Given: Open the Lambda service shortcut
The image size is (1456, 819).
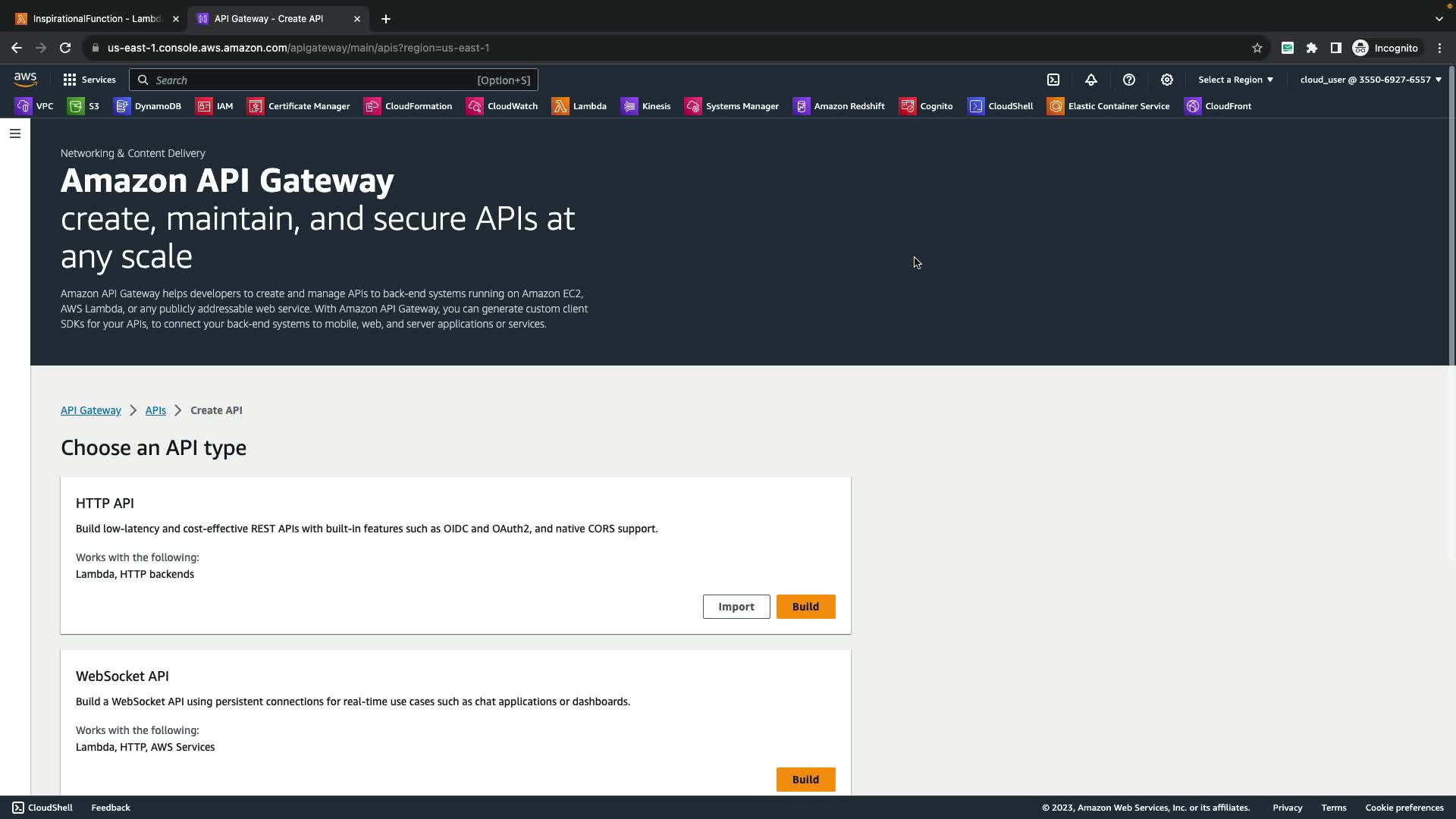Looking at the screenshot, I should point(579,106).
